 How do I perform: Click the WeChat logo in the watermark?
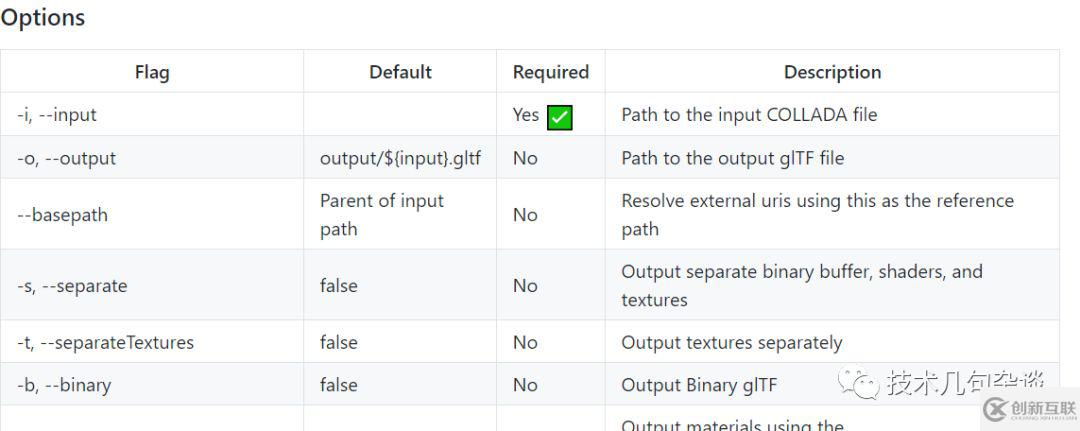(x=859, y=381)
